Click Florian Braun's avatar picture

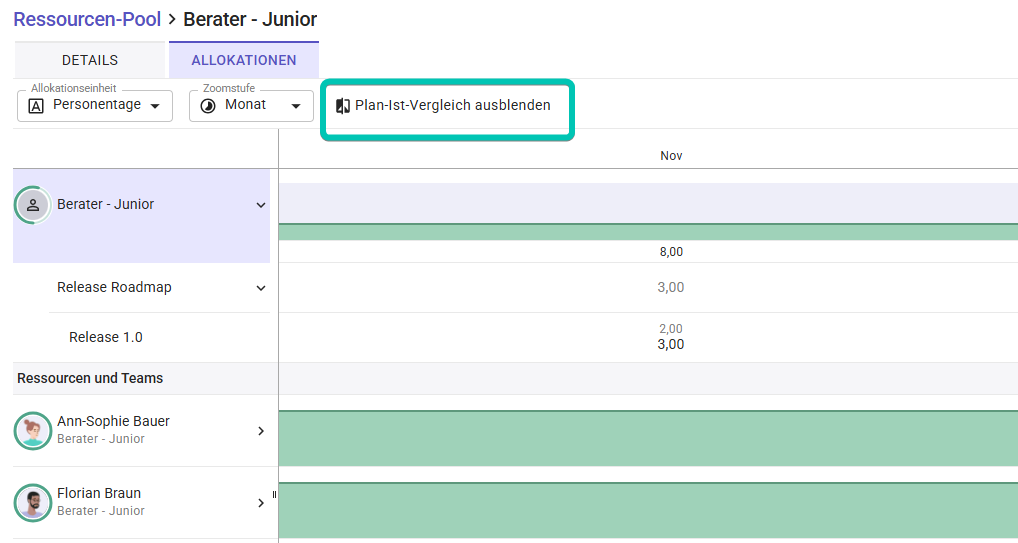click(x=33, y=503)
